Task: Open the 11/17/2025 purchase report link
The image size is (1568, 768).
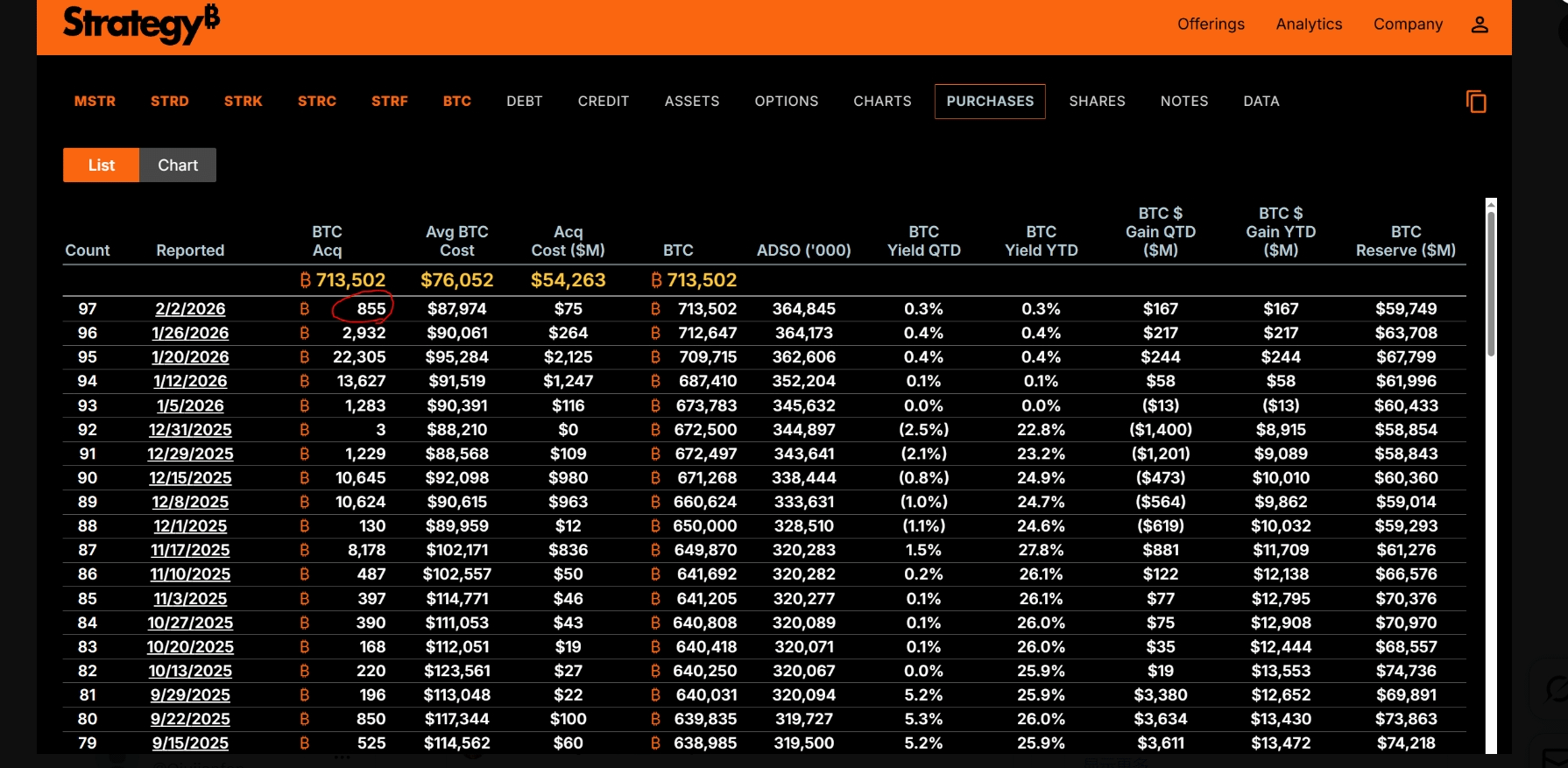Action: point(190,550)
